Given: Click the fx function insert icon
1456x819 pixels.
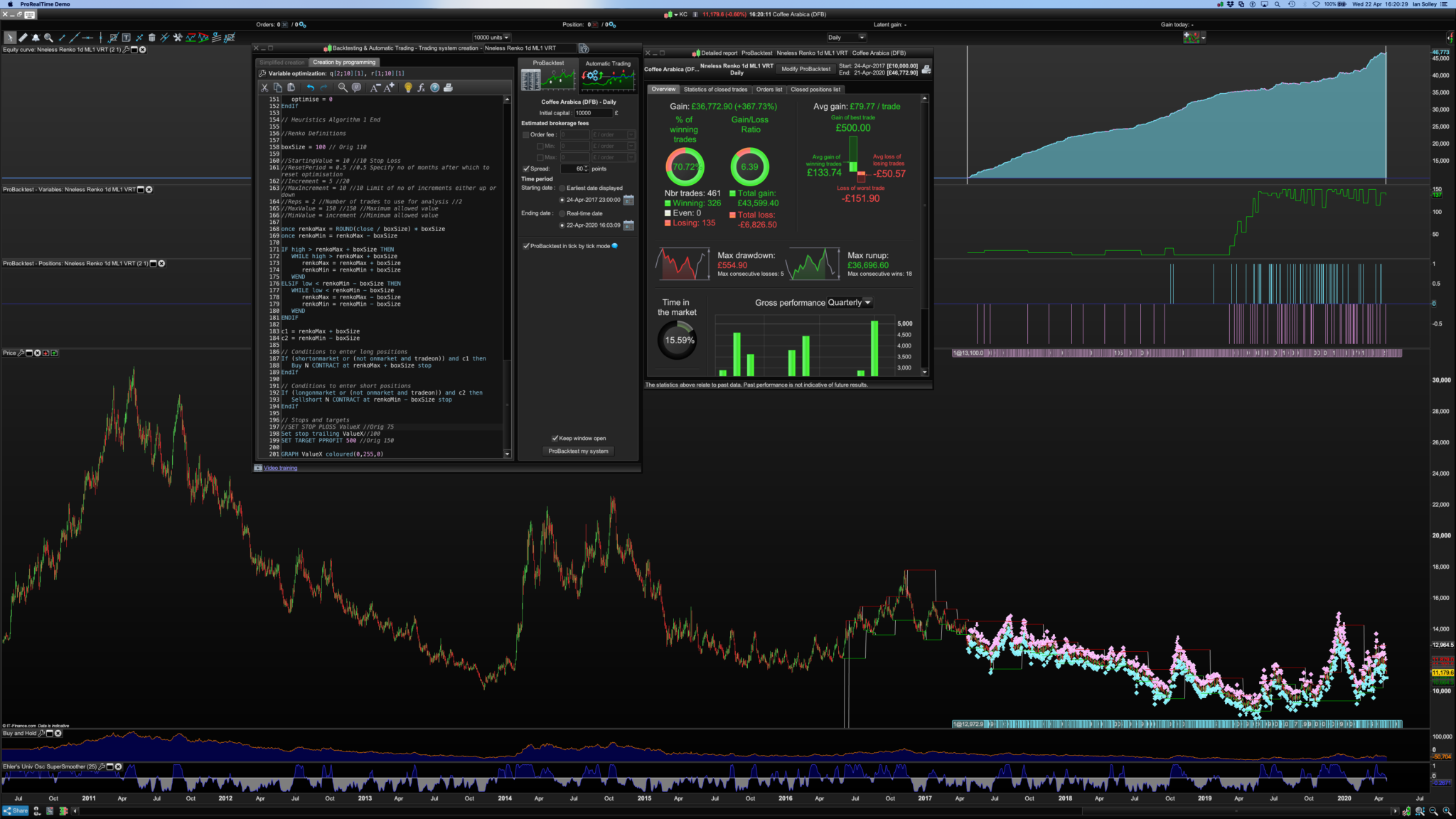Looking at the screenshot, I should click(x=421, y=87).
